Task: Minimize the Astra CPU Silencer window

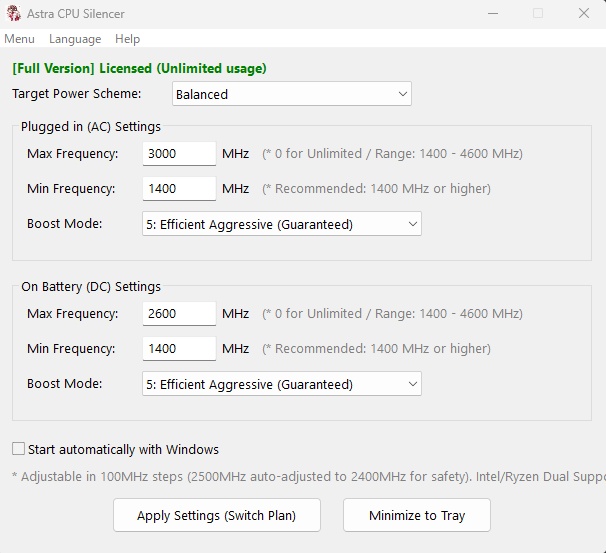Action: pyautogui.click(x=493, y=14)
